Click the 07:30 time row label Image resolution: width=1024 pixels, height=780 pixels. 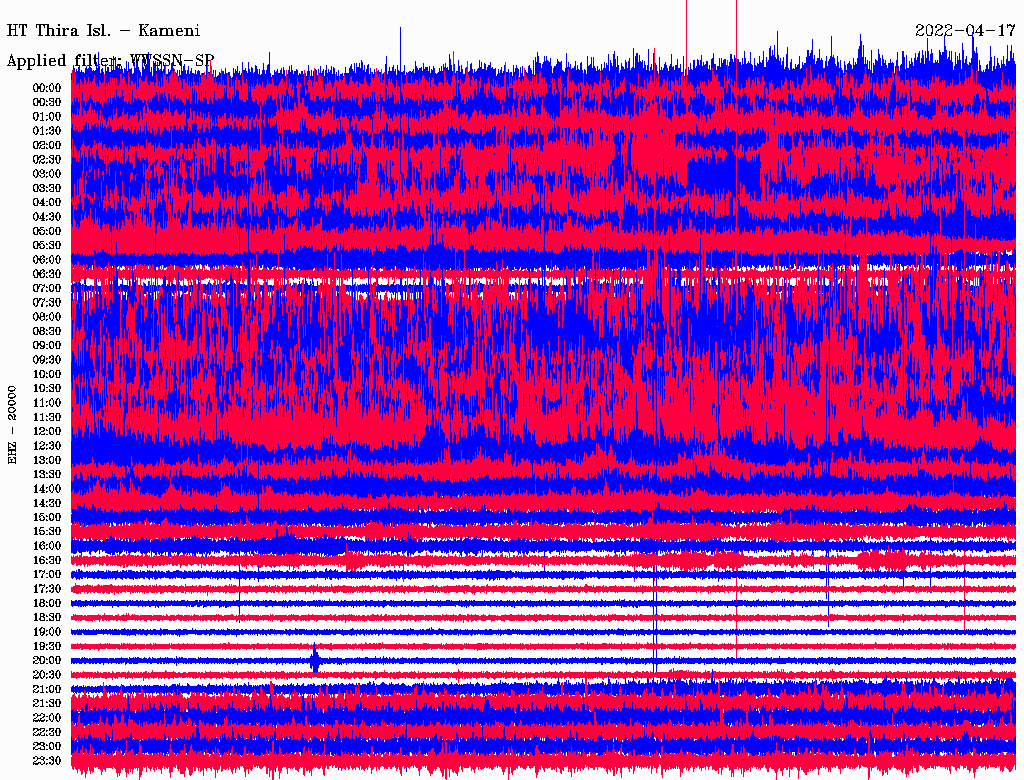(47, 302)
